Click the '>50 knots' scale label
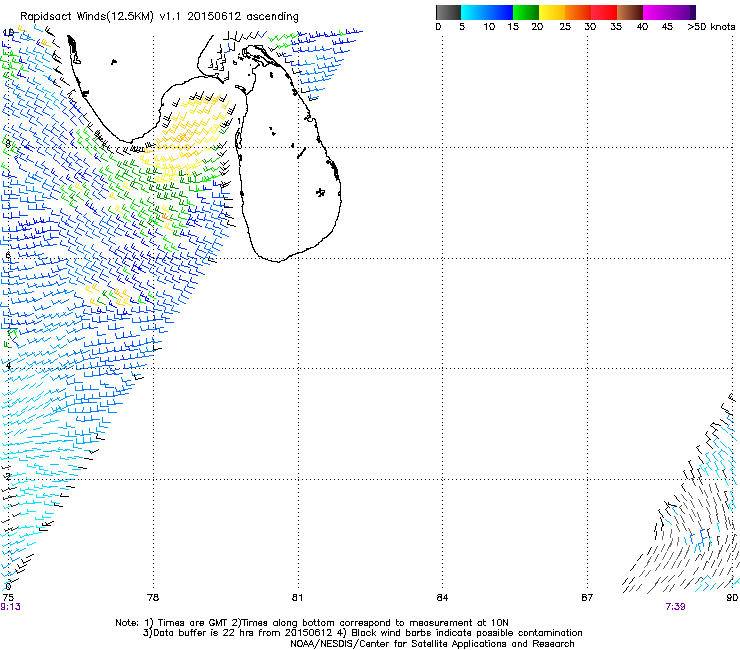 click(x=711, y=27)
